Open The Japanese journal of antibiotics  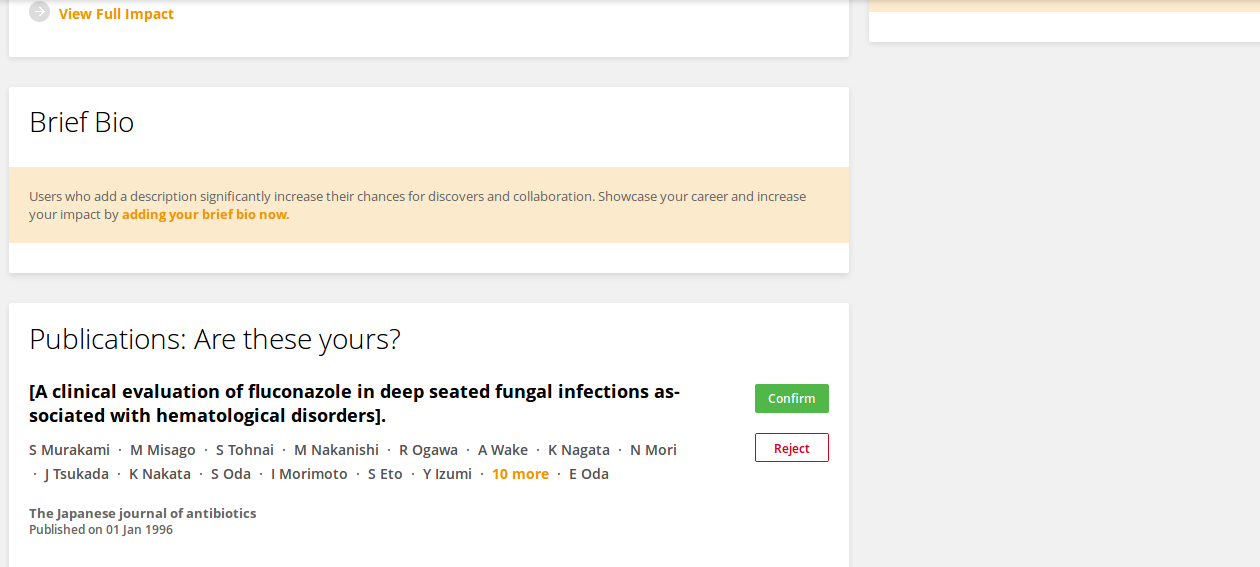[142, 513]
